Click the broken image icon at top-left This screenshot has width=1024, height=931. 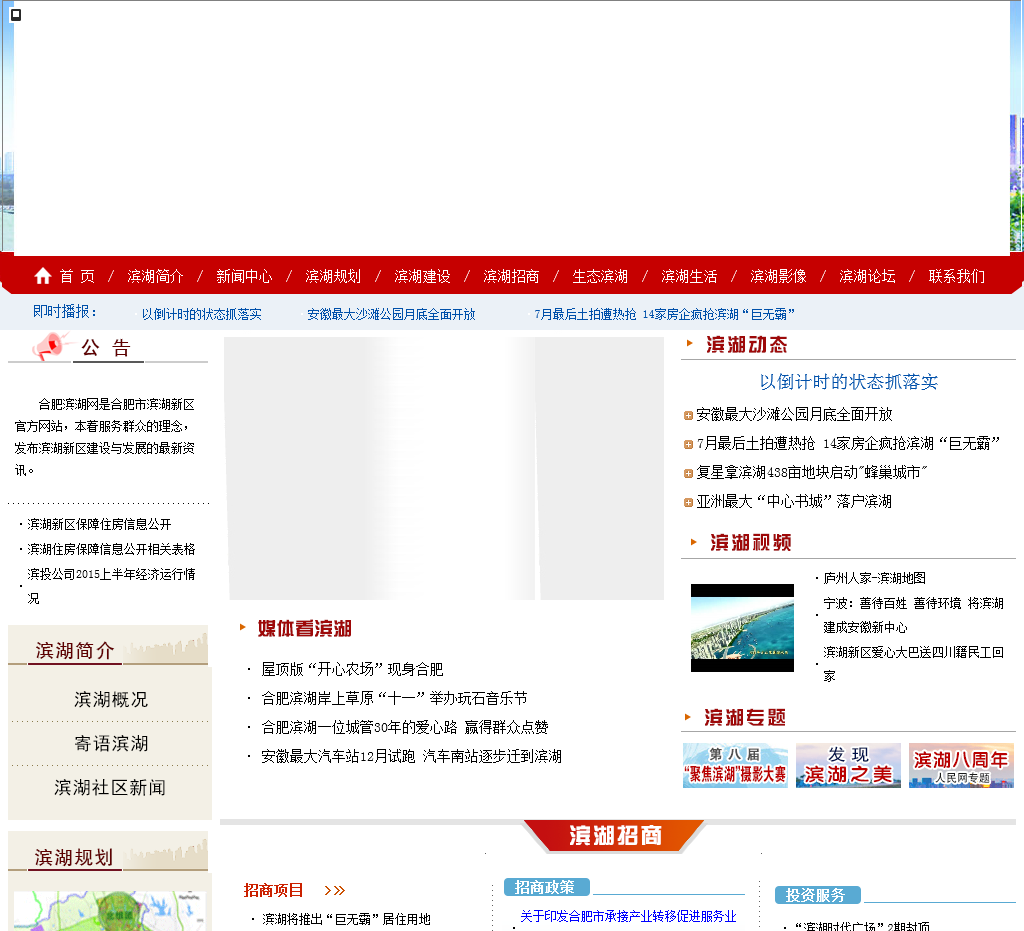point(16,14)
